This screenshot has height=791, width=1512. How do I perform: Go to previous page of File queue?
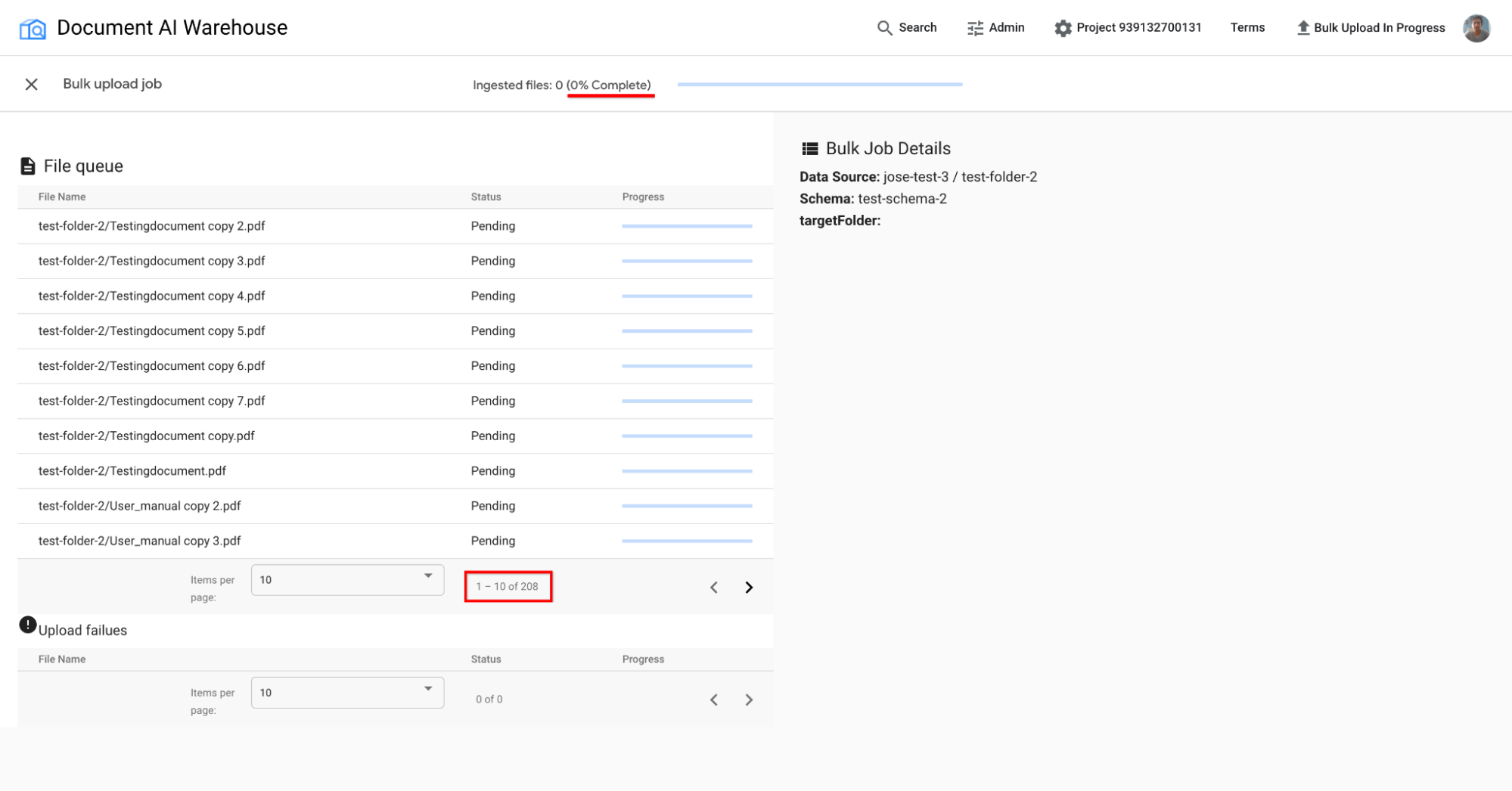713,587
